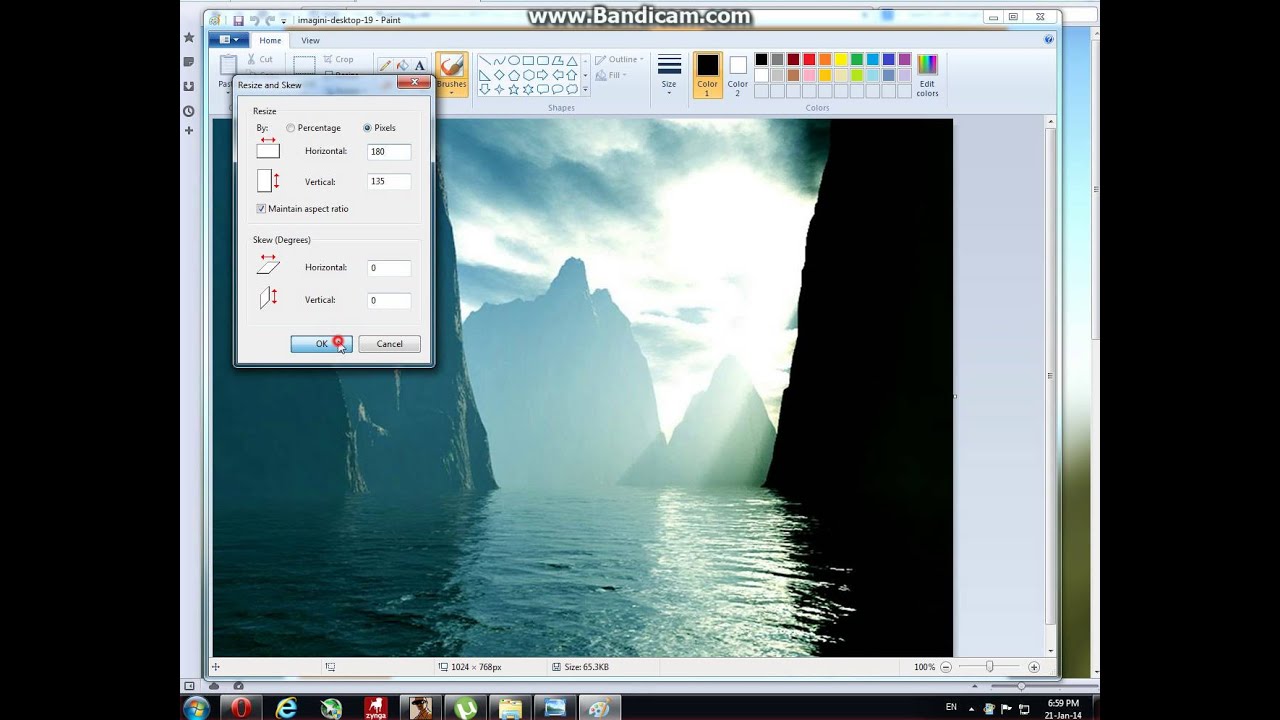Choose the Five-point star shape
Viewport: 1280px width, 720px height.
(514, 89)
